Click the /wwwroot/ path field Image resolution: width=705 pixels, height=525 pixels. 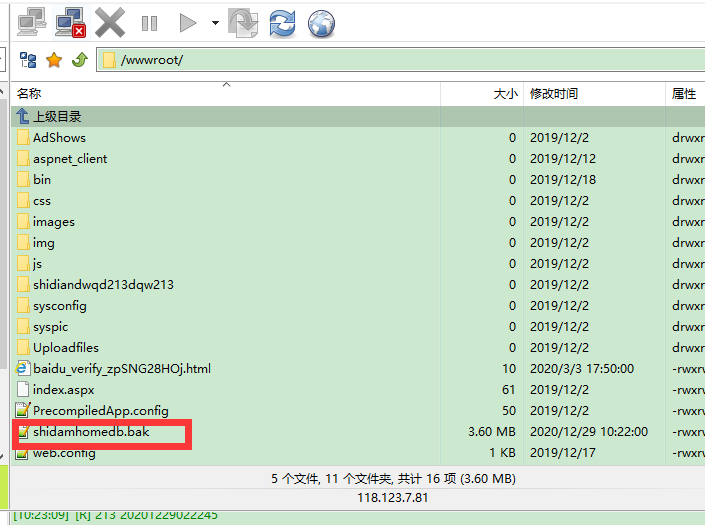point(400,60)
